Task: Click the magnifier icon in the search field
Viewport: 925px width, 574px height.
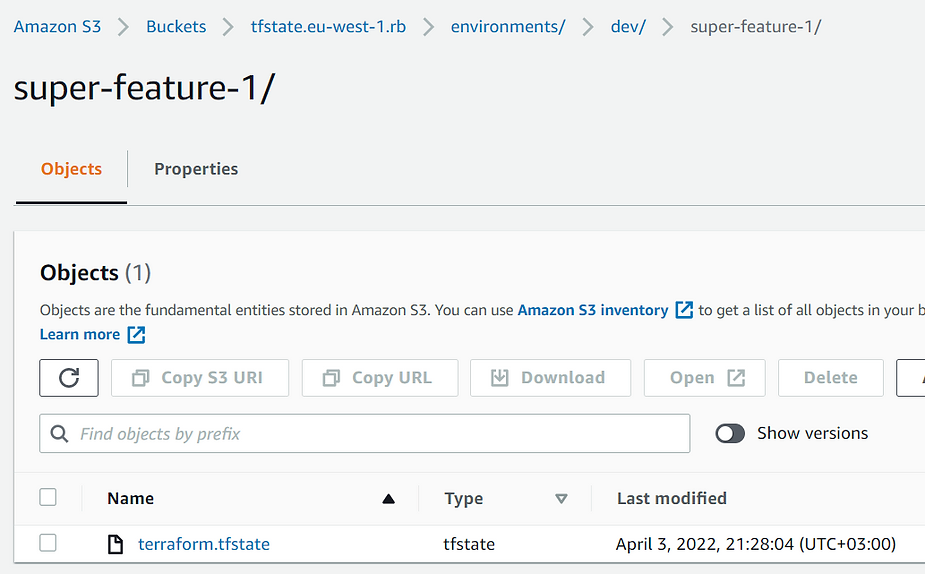Action: point(59,434)
